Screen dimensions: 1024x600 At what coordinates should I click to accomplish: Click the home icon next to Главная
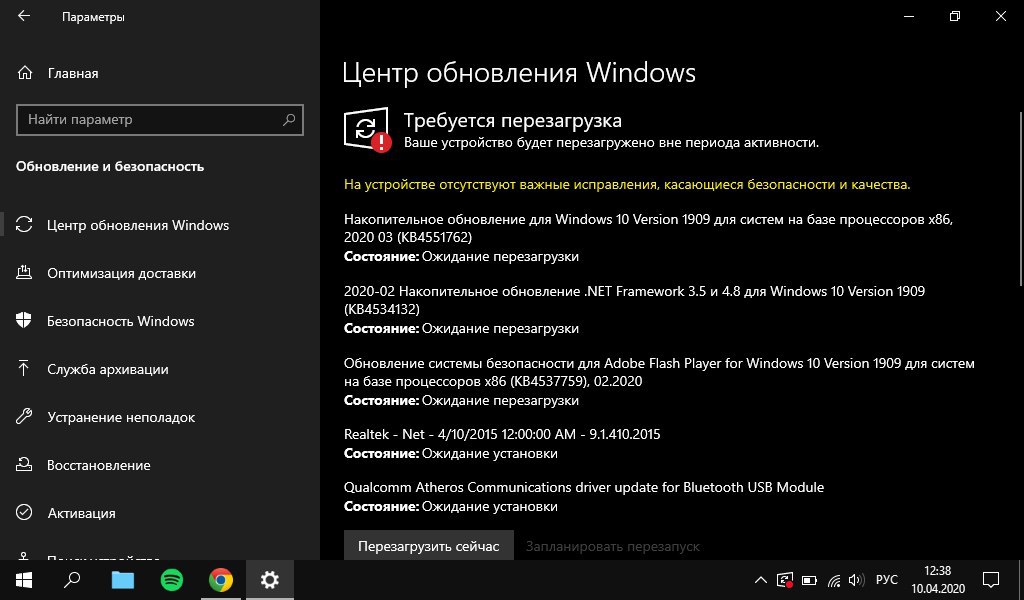click(25, 73)
